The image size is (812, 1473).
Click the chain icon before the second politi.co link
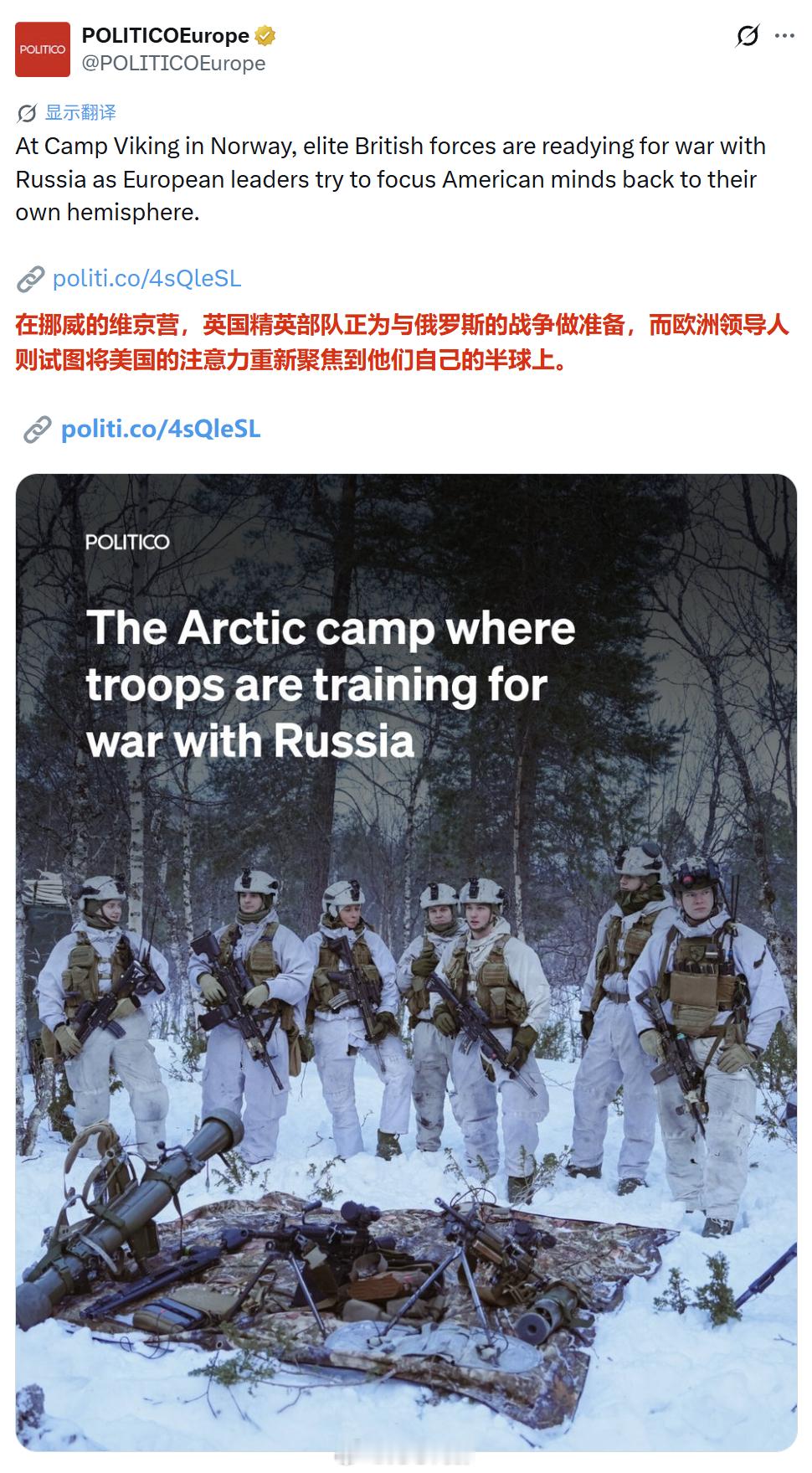click(x=35, y=430)
